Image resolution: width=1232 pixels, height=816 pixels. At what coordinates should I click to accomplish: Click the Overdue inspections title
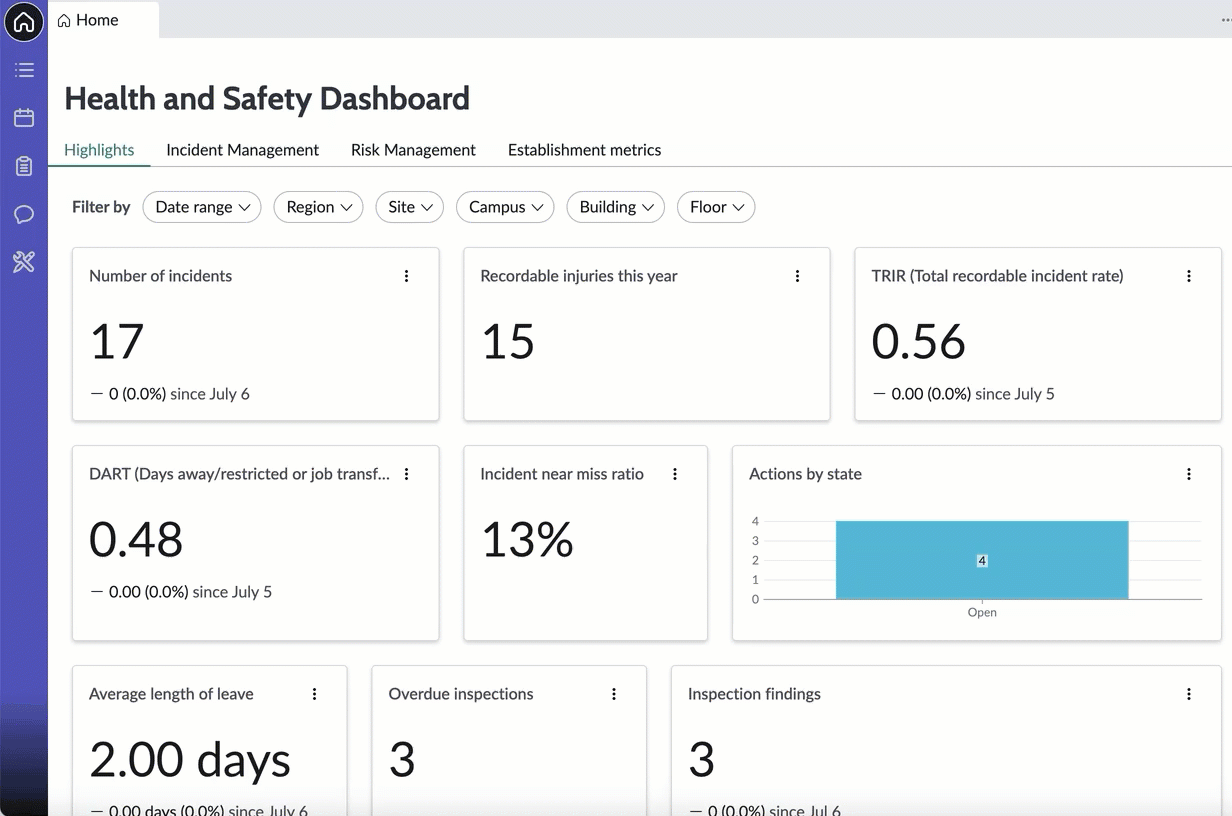(461, 694)
